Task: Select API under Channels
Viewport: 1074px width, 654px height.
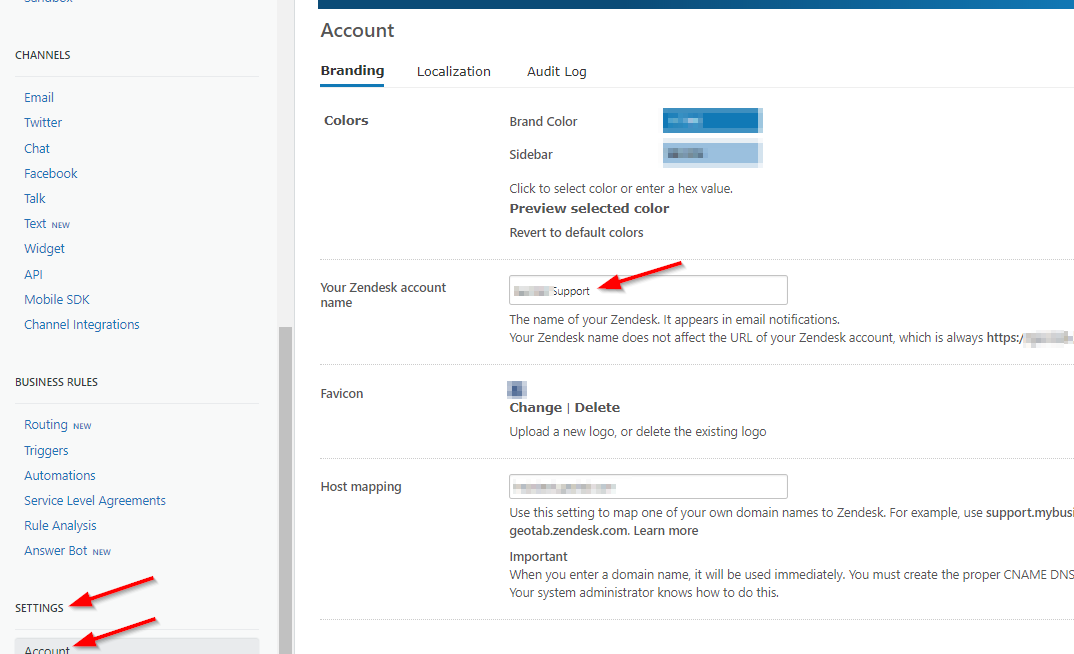Action: [34, 275]
